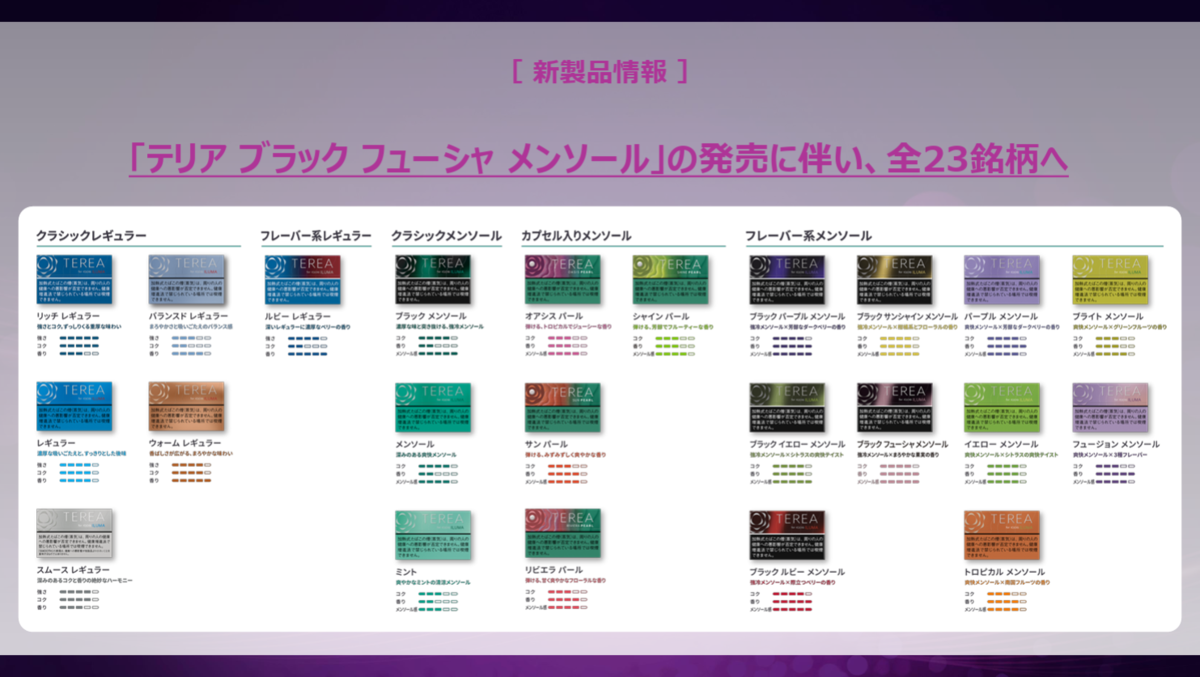Click the ブラック フューシャメンソール product name
The height and width of the screenshot is (677, 1200).
click(x=902, y=443)
